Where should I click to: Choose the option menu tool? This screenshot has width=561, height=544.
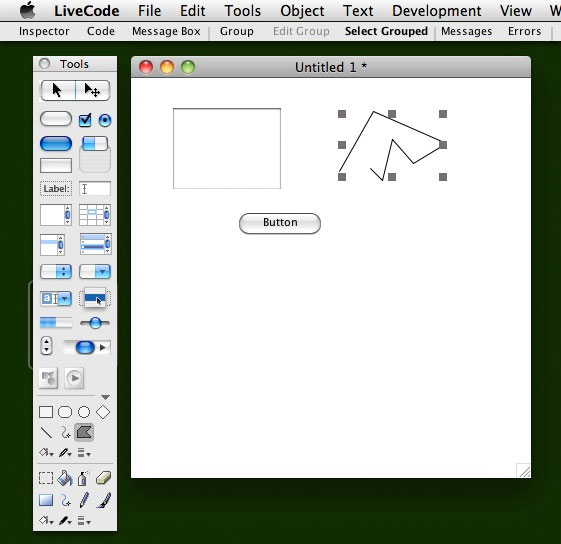coord(56,272)
